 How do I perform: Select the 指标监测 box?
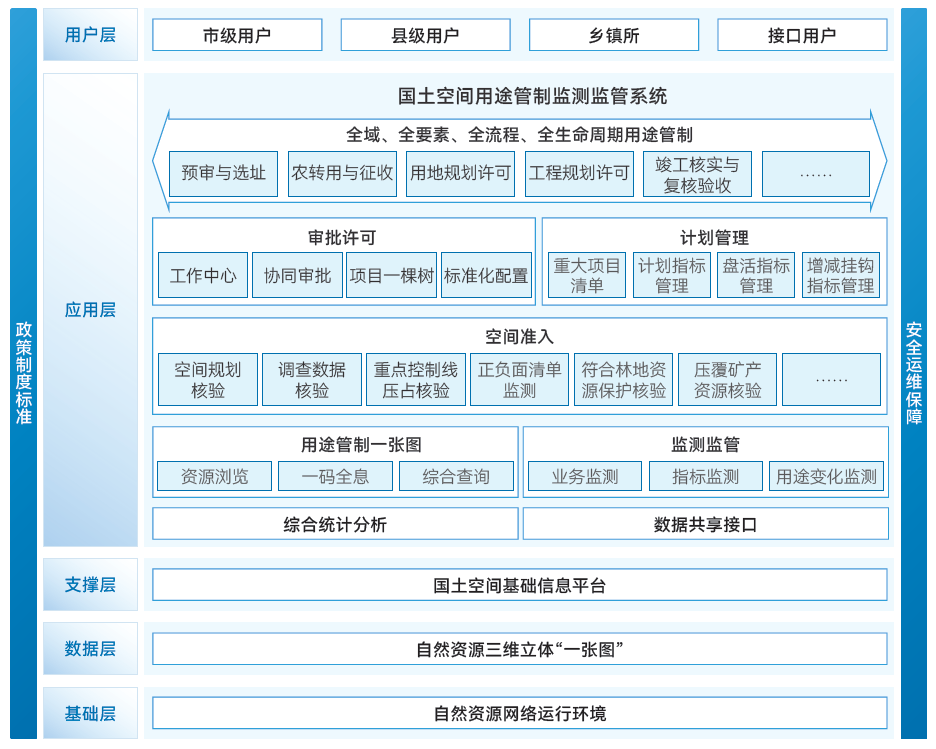tap(706, 476)
